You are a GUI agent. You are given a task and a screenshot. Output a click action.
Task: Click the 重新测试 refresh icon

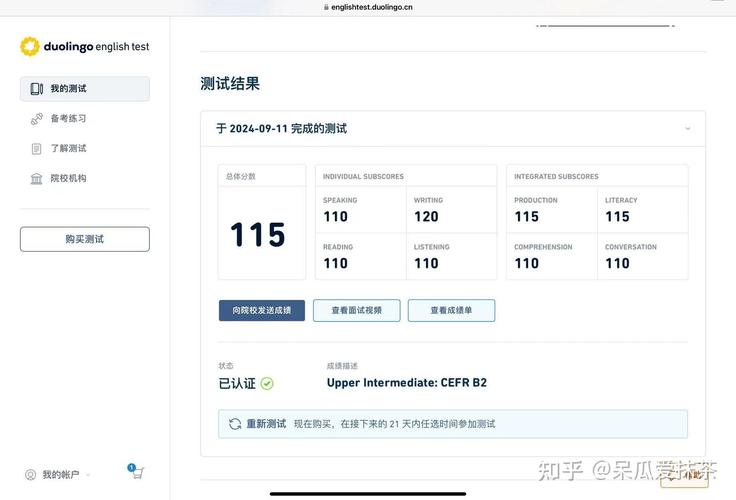235,424
